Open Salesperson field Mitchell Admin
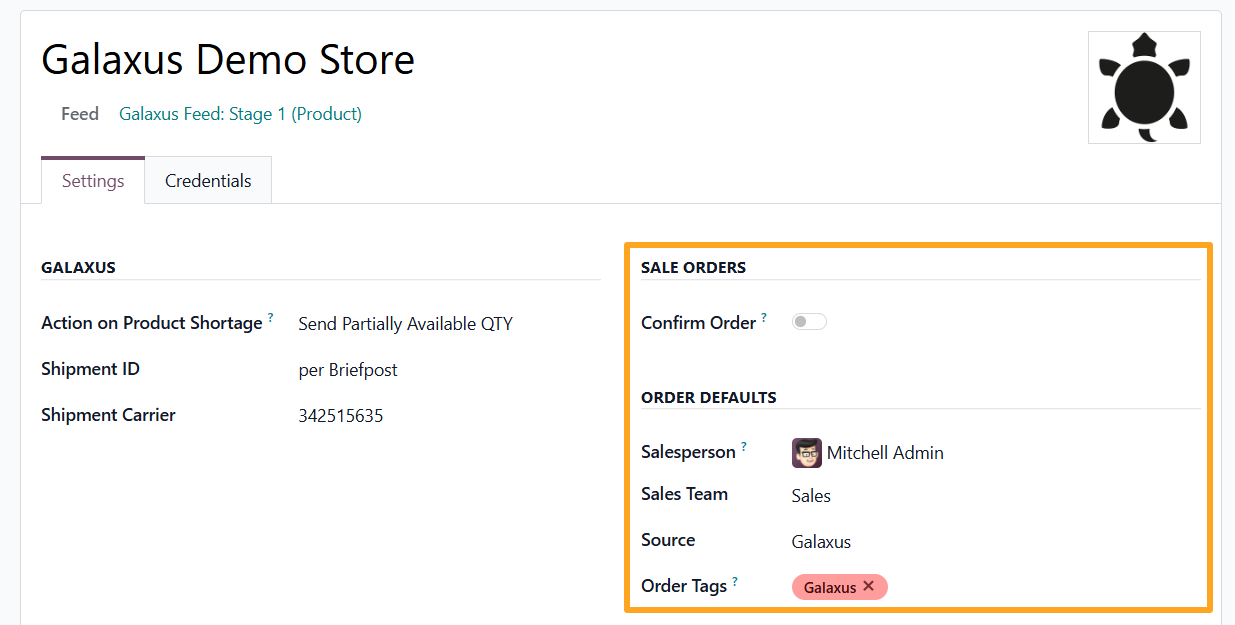 coord(885,453)
